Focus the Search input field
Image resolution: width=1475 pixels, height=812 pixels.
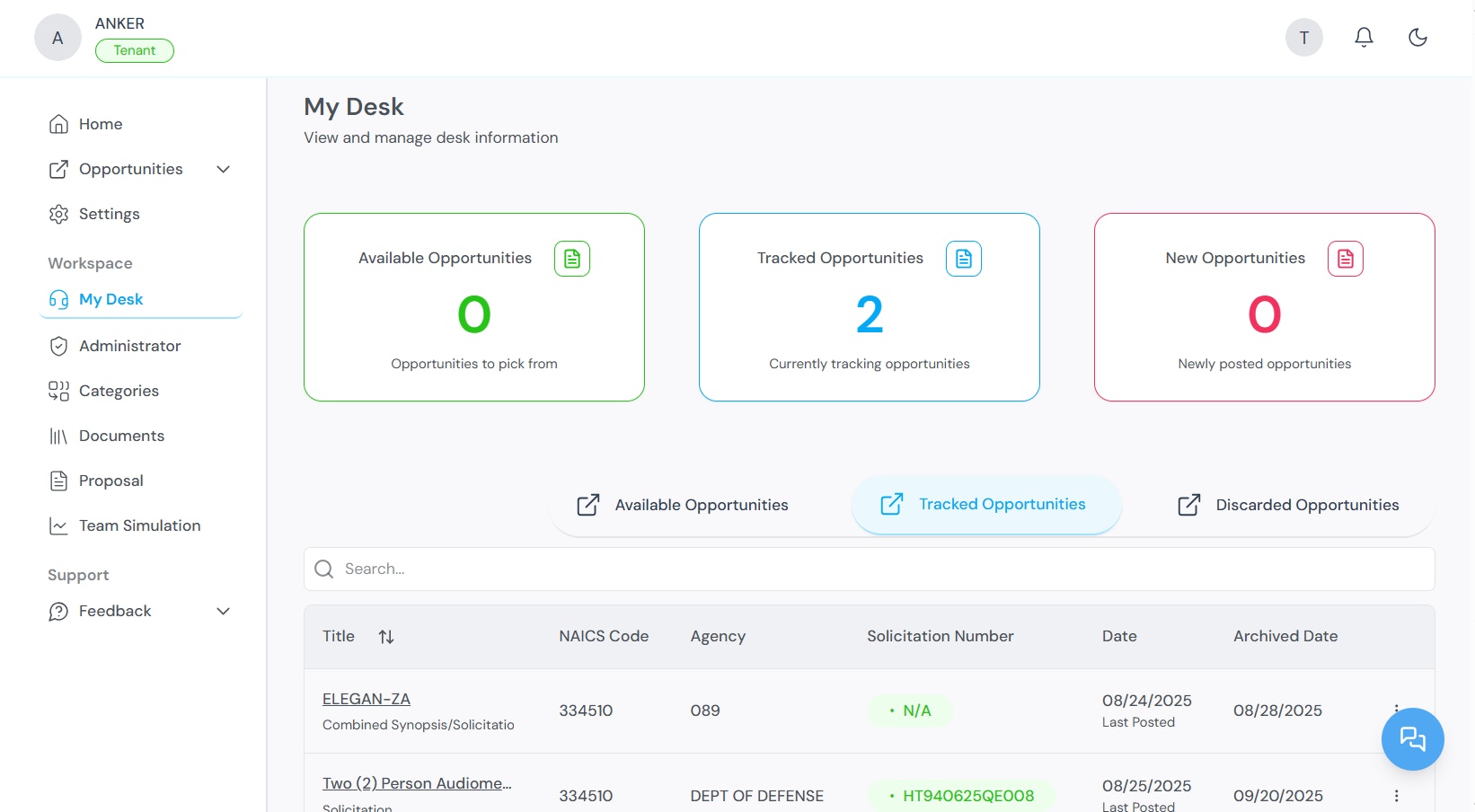pyautogui.click(x=870, y=569)
